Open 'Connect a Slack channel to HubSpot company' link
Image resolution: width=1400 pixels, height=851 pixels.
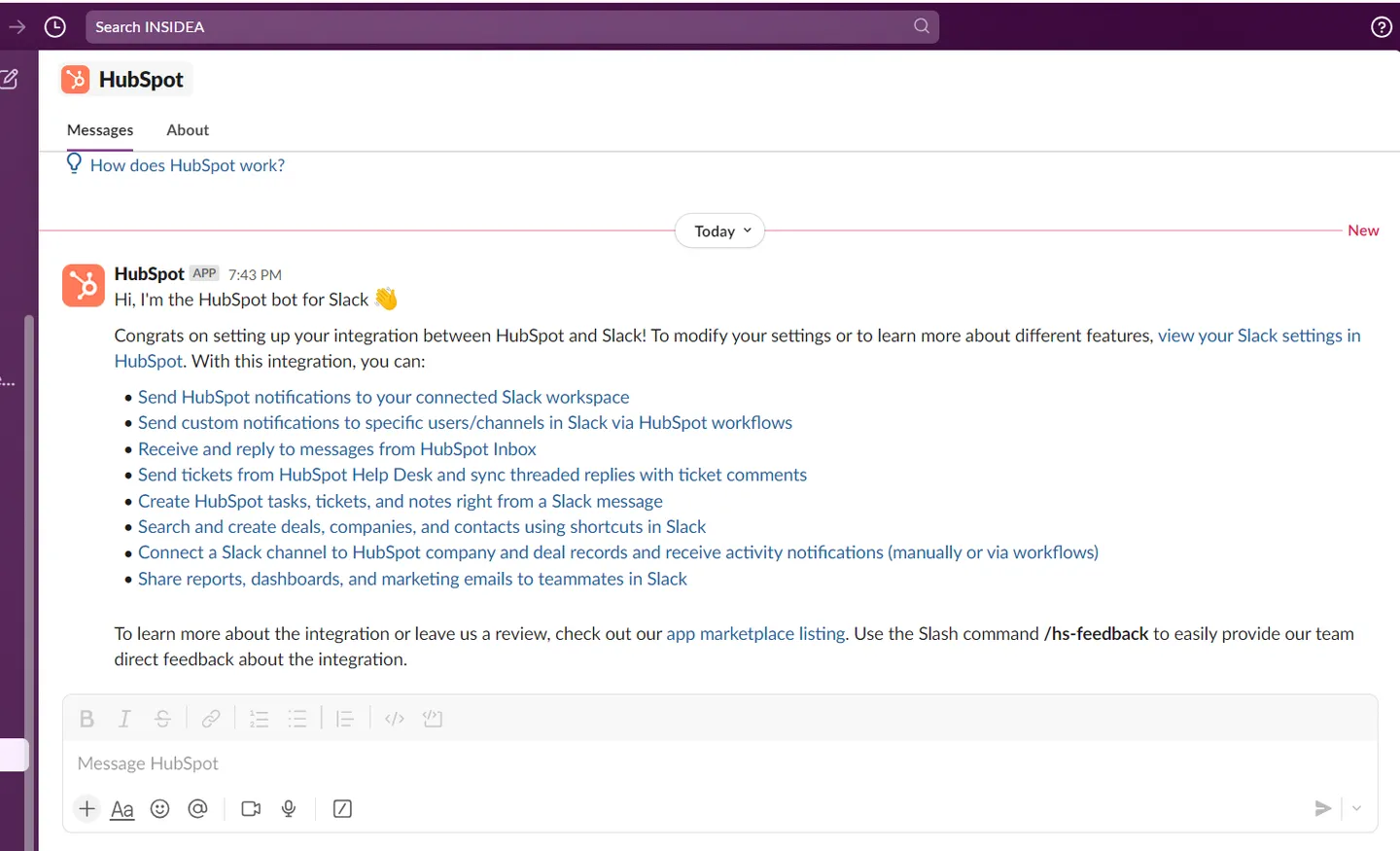618,552
